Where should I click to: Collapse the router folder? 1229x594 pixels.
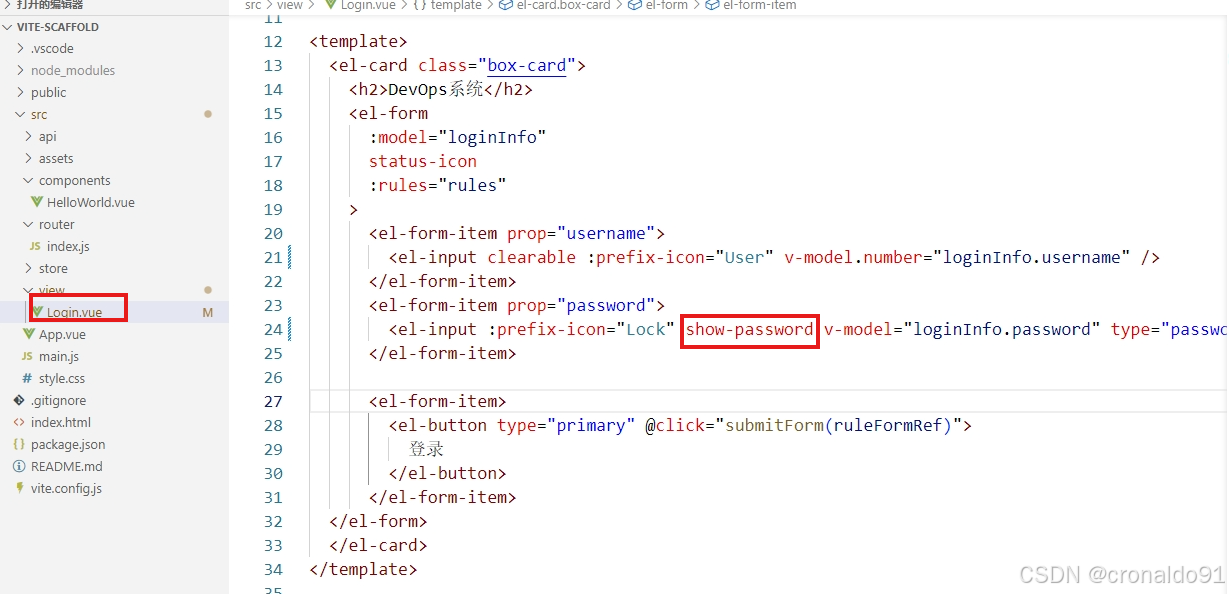[29, 224]
